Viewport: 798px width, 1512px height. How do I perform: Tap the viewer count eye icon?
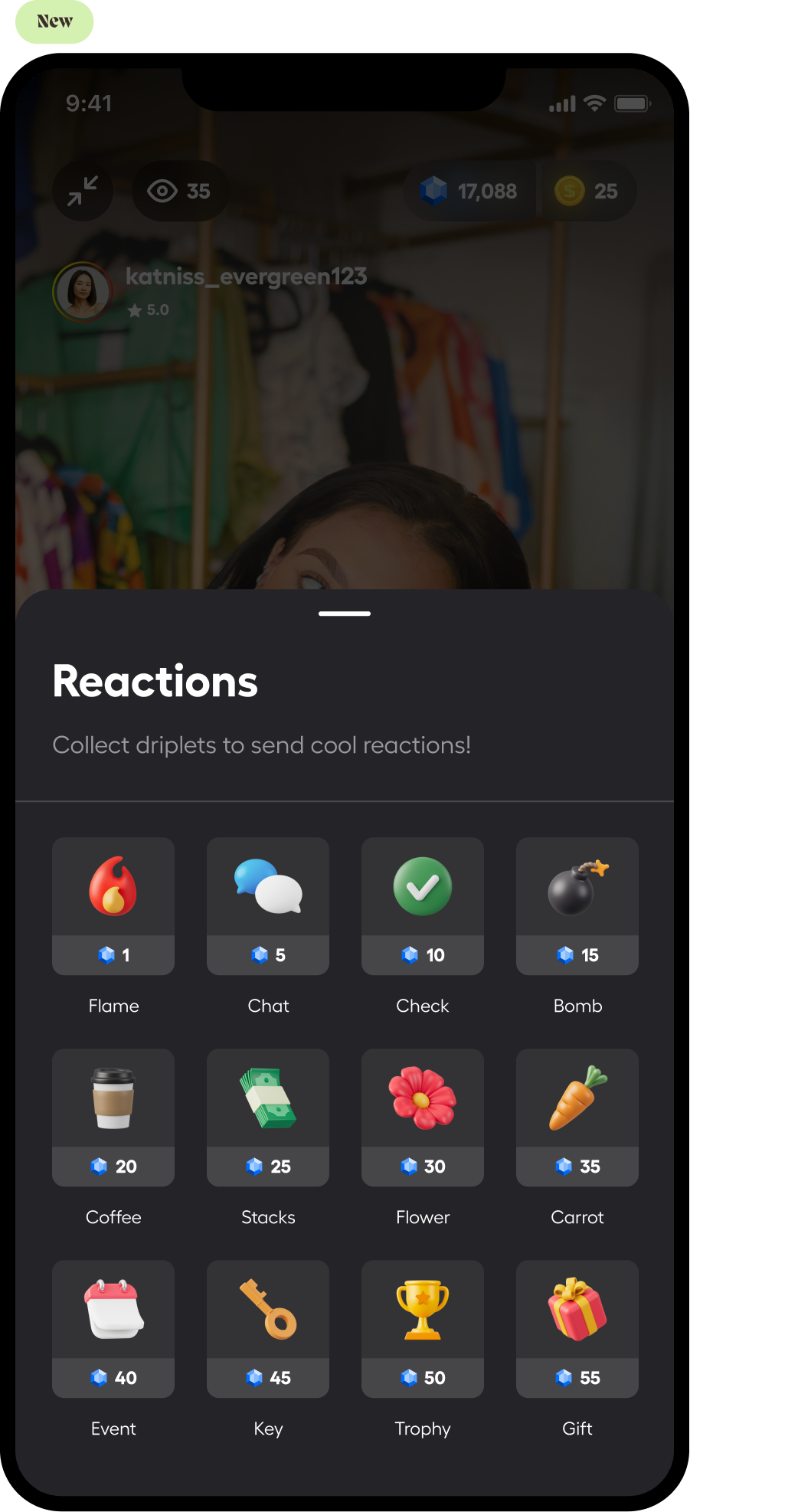pyautogui.click(x=162, y=191)
